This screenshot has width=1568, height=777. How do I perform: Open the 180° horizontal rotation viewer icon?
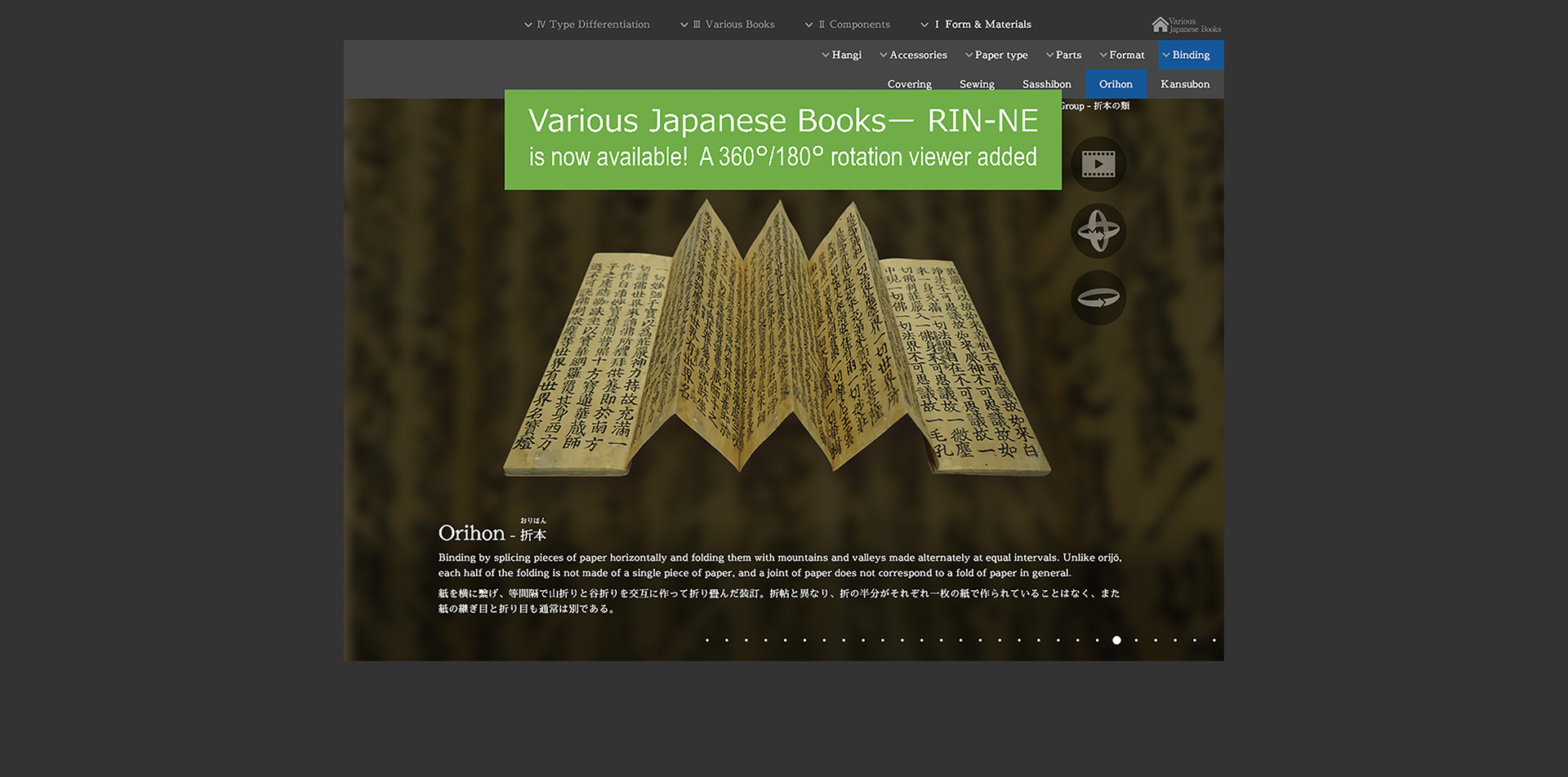(x=1098, y=298)
